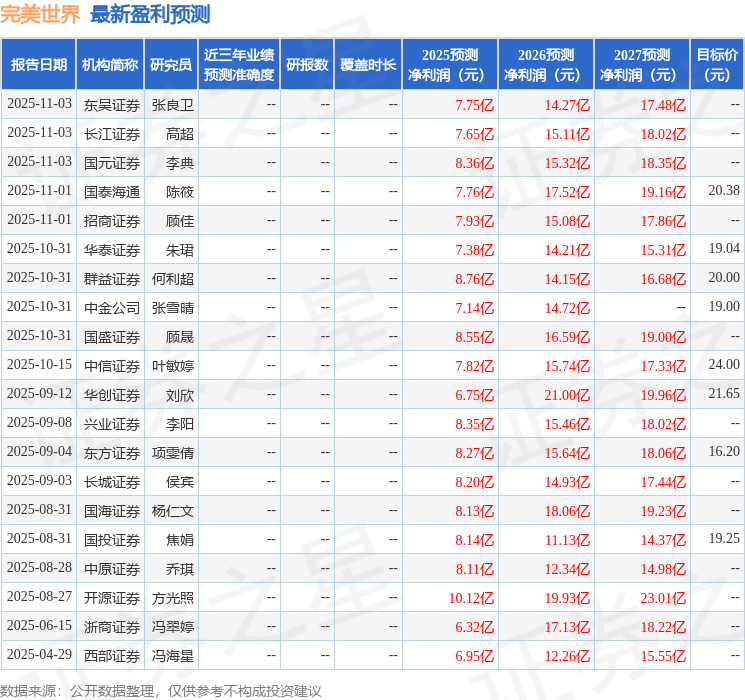The width and height of the screenshot is (745, 700).
Task: Select 国投证券 institution cell
Action: [x=112, y=540]
